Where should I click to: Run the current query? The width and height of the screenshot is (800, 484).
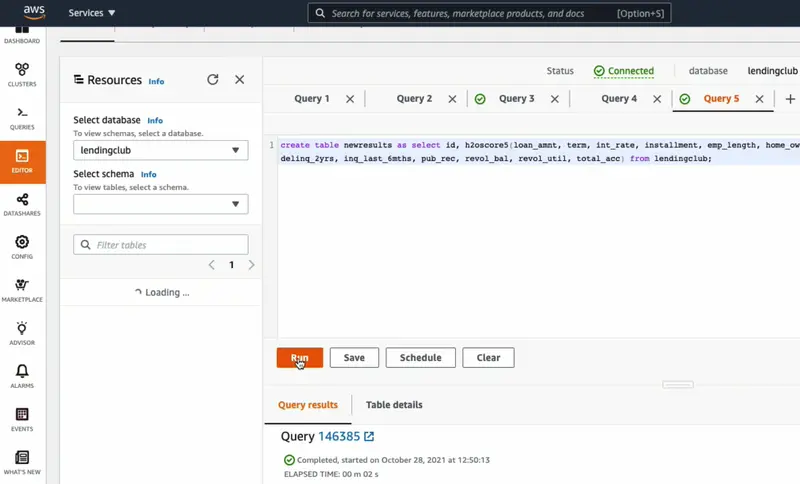pos(300,358)
